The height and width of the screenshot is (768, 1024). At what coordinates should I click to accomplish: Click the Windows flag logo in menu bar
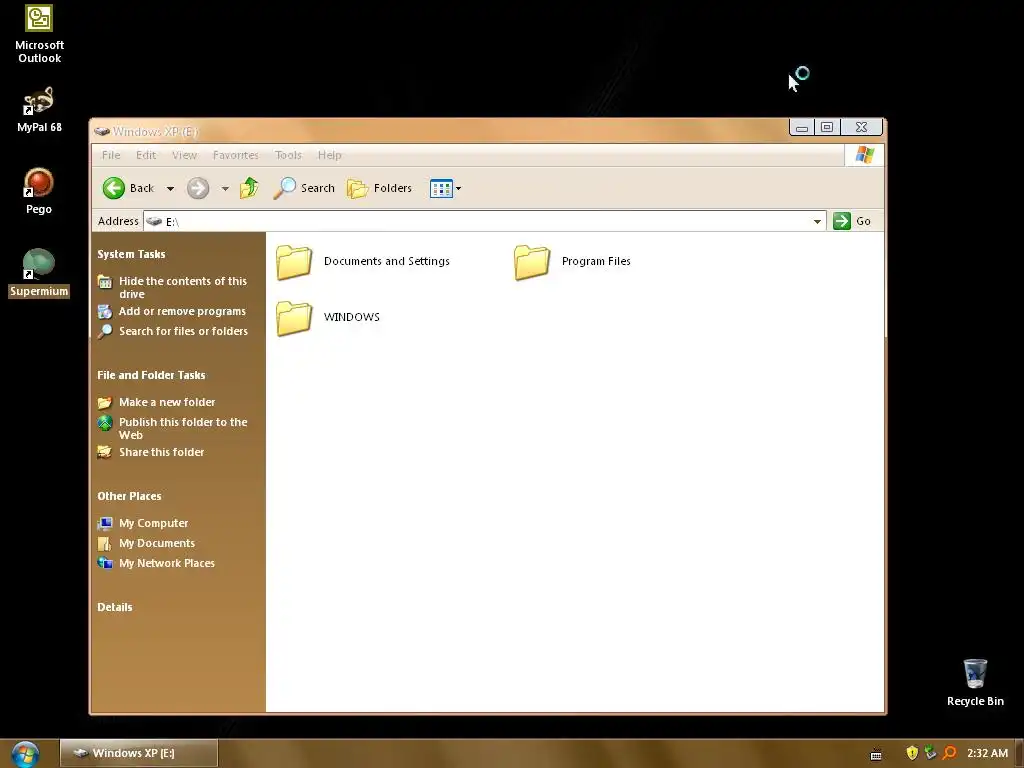(865, 155)
